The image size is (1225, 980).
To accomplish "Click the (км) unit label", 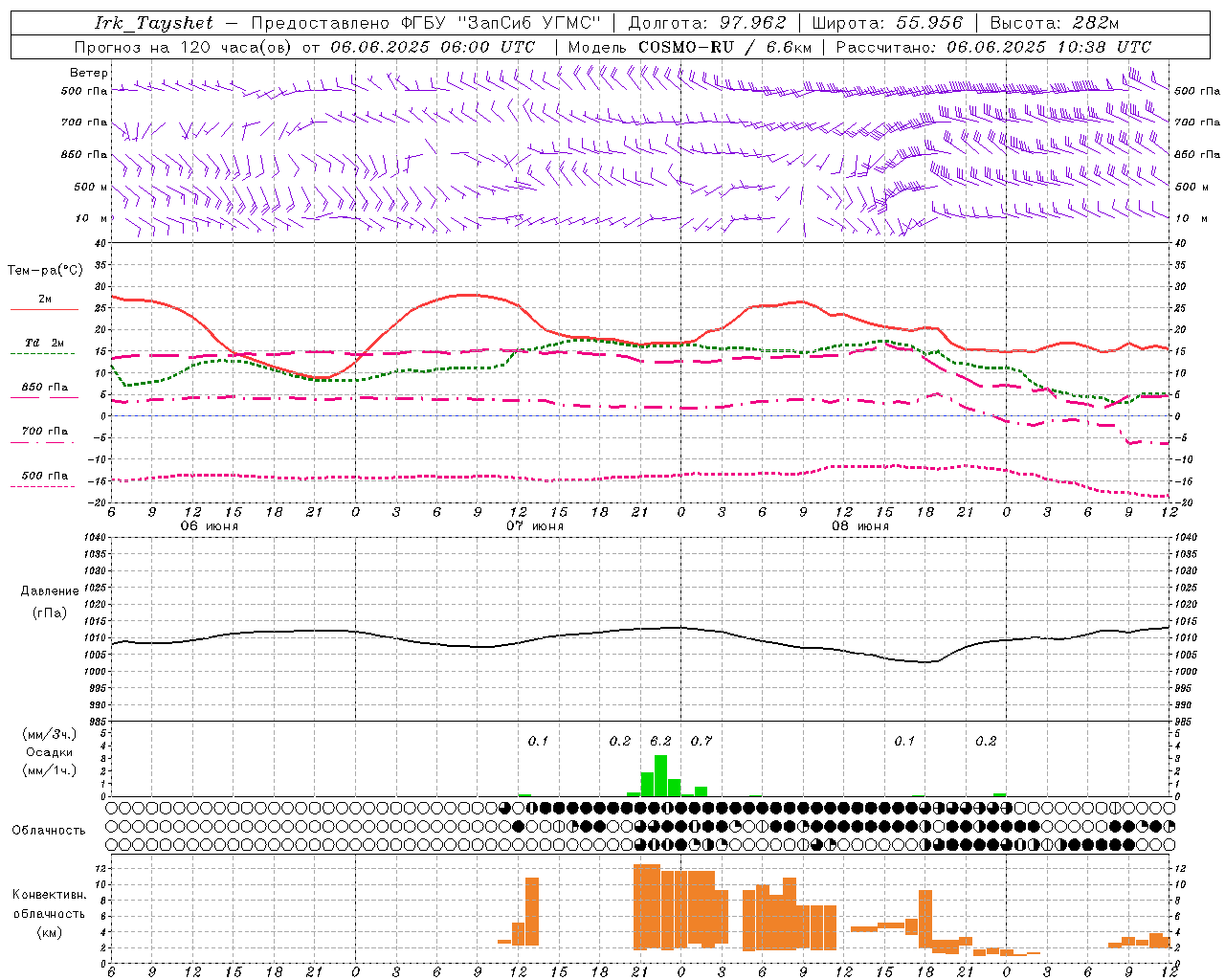I will [50, 932].
